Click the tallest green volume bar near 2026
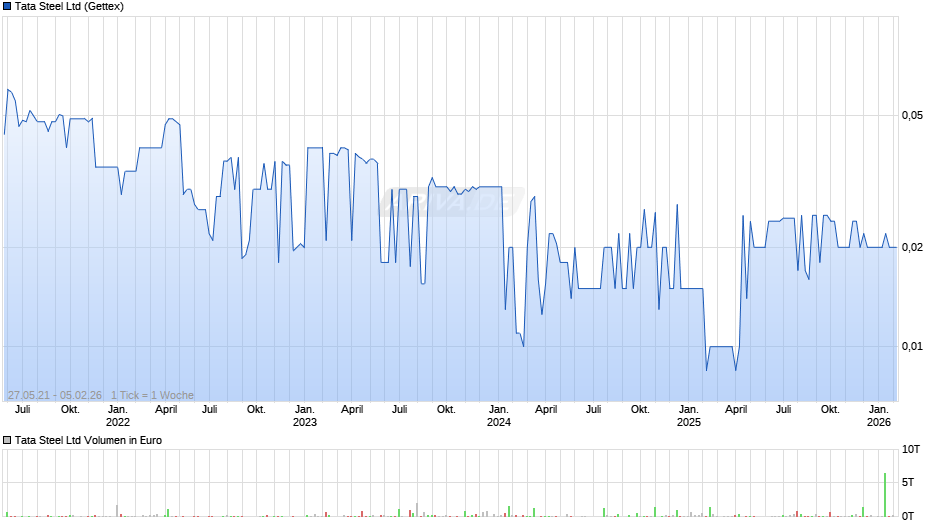940x526 pixels. [885, 495]
